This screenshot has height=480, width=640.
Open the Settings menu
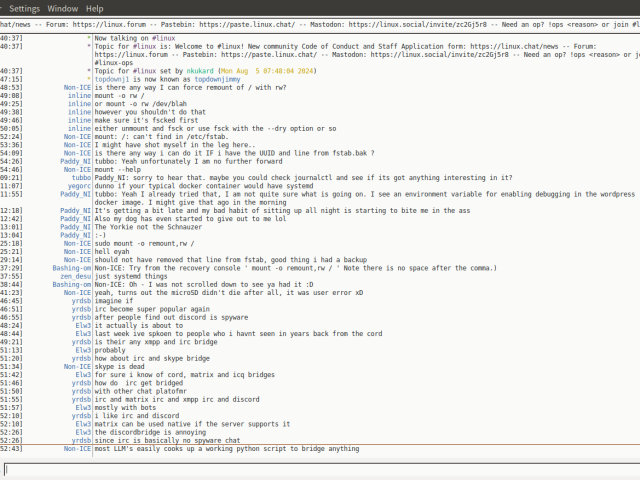pos(24,7)
